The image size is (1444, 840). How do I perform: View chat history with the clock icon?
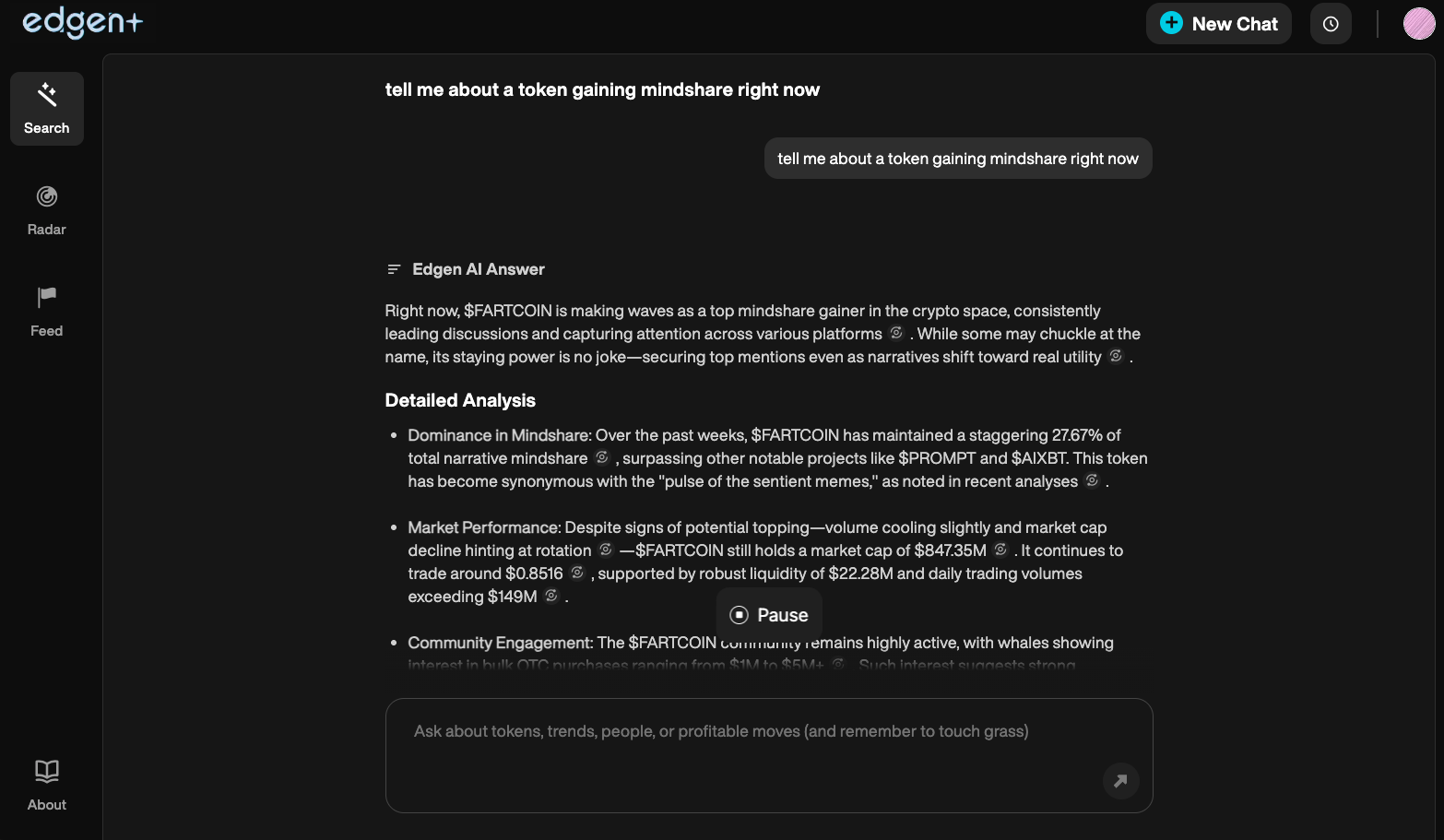(1331, 23)
